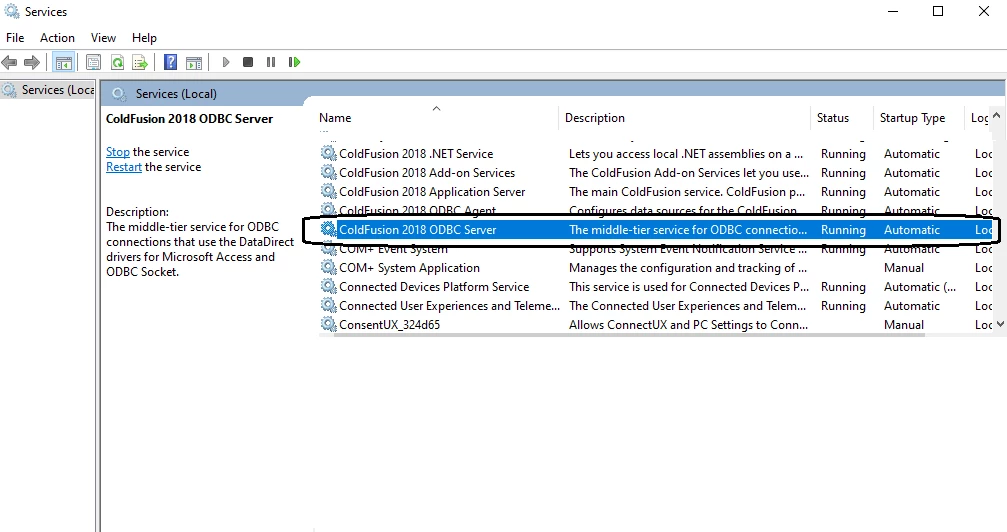The width and height of the screenshot is (1007, 532).
Task: Select ConsentUX_324d65 row name
Action: pos(390,325)
